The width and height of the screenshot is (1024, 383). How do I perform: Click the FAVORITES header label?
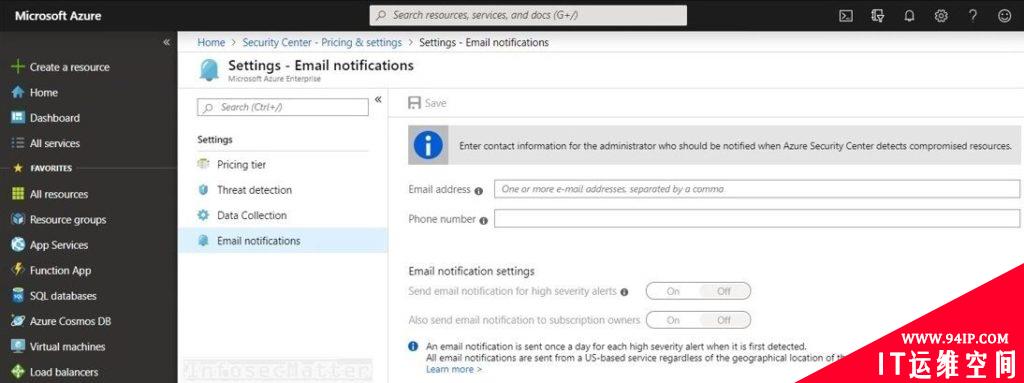(x=51, y=168)
